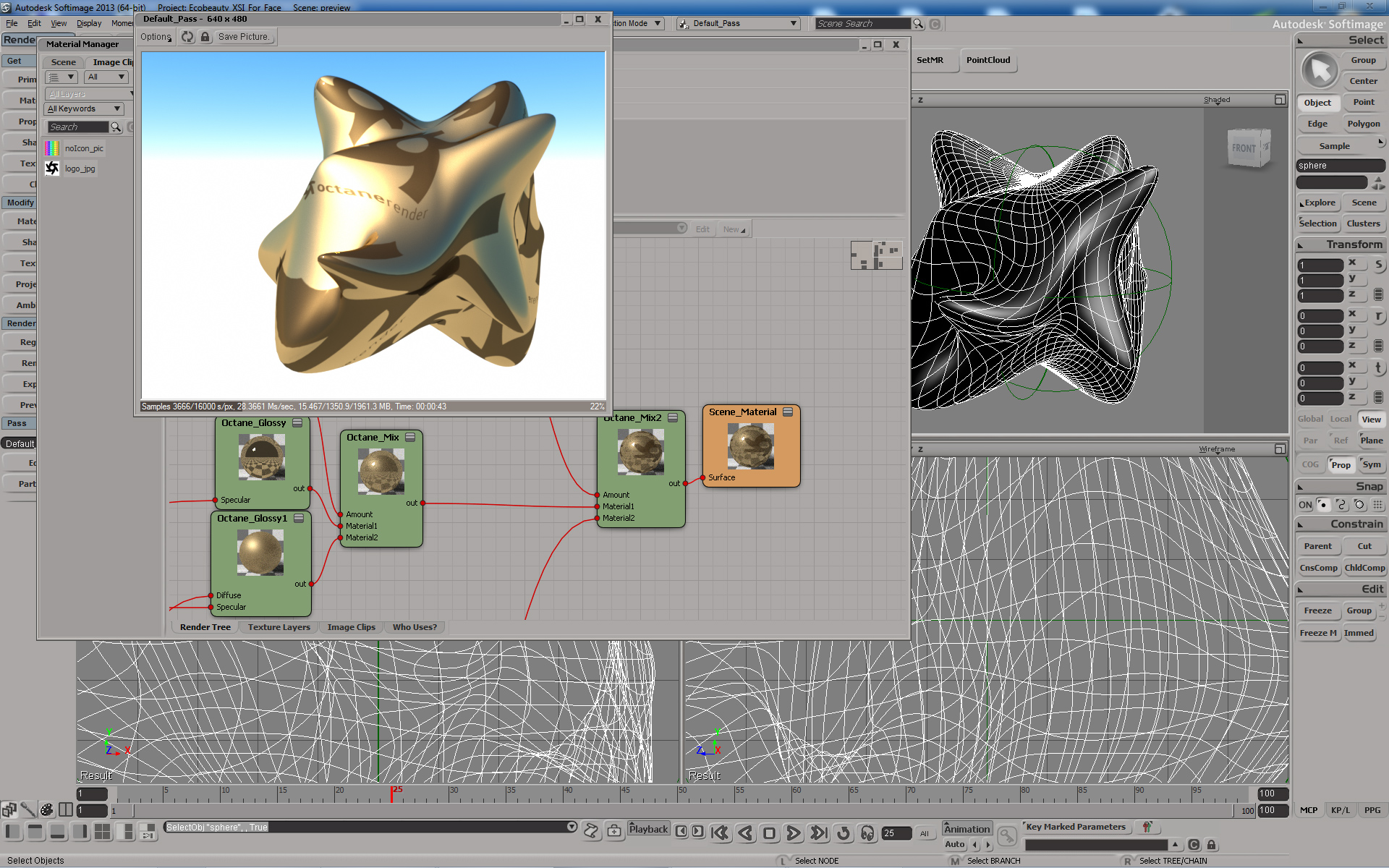Open the script editor icon

pyautogui.click(x=591, y=830)
